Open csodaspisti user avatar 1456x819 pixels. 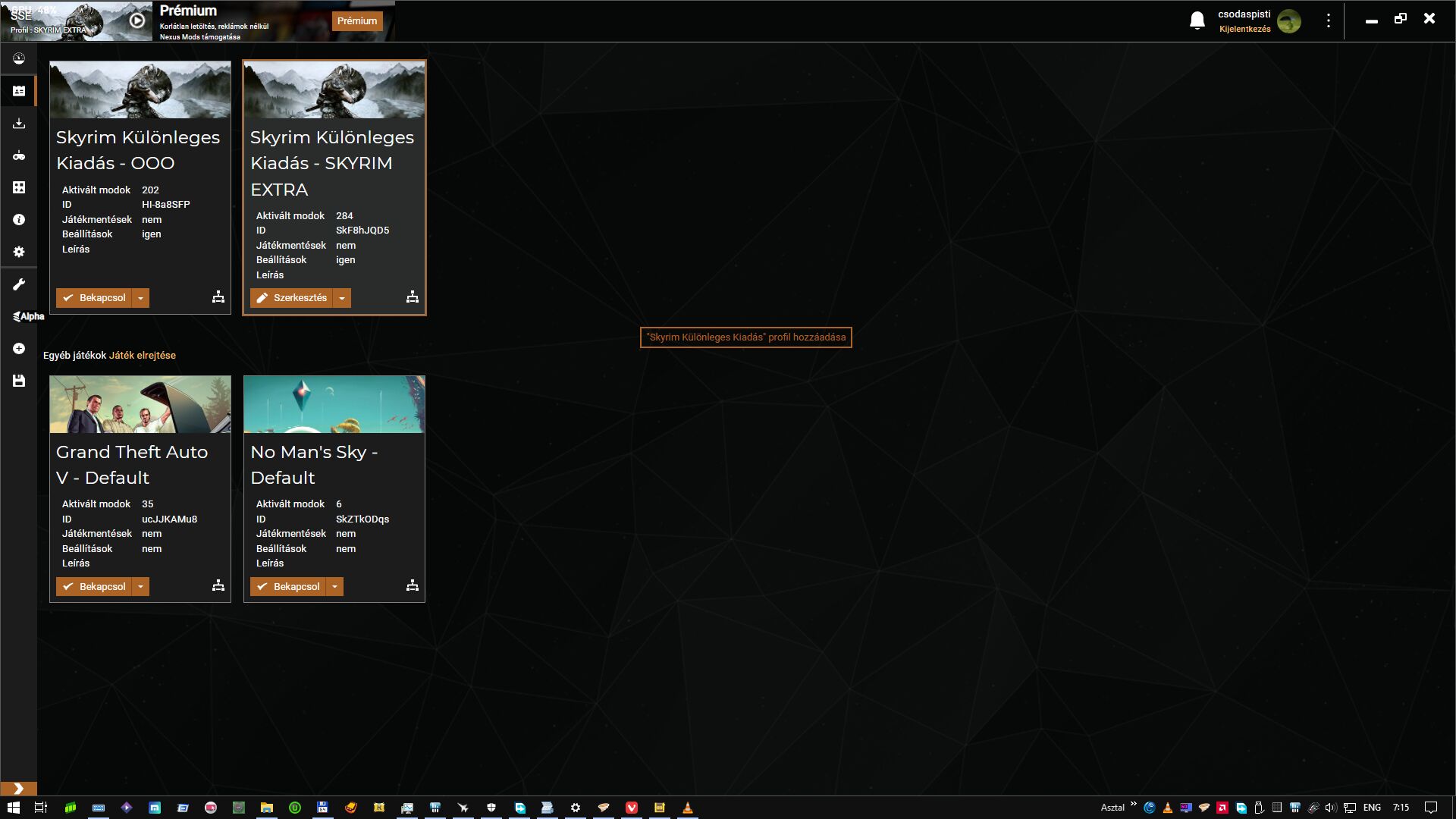coord(1288,21)
